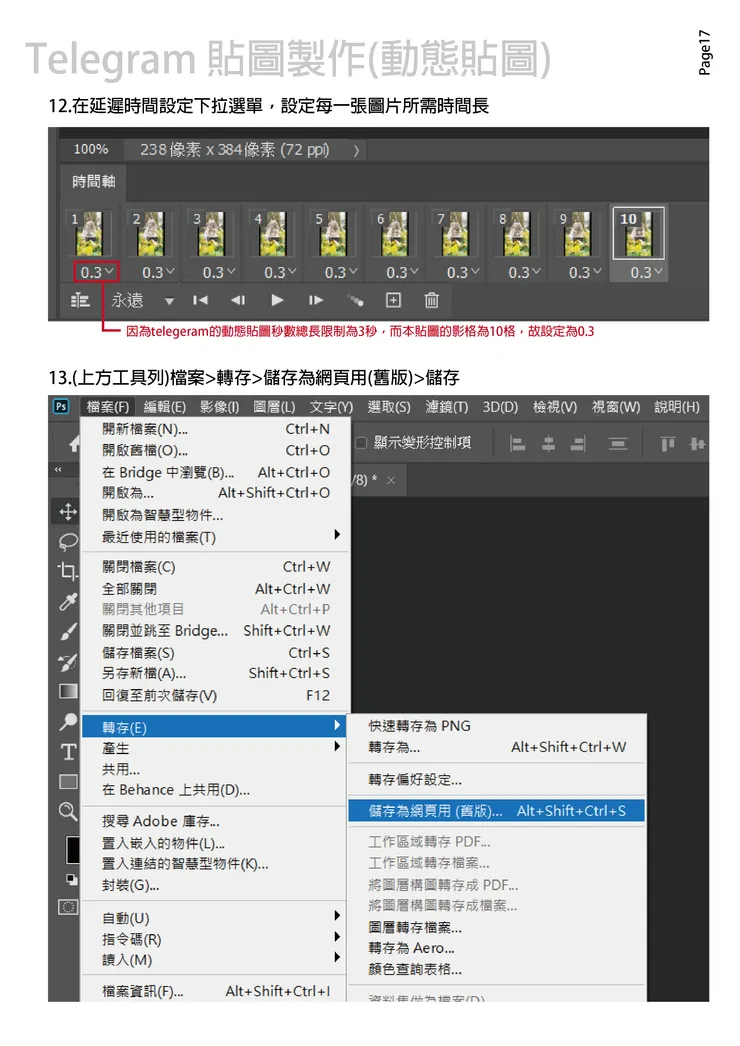Image resolution: width=740 pixels, height=1046 pixels.
Task: Delete selected frame with trash icon
Action: pyautogui.click(x=432, y=300)
